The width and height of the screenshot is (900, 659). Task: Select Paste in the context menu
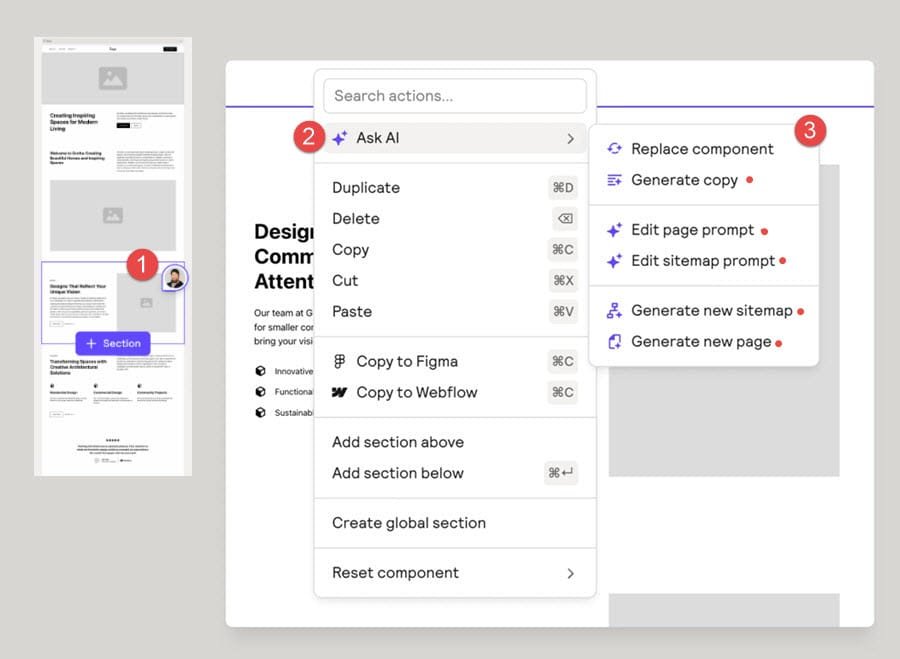pos(455,312)
